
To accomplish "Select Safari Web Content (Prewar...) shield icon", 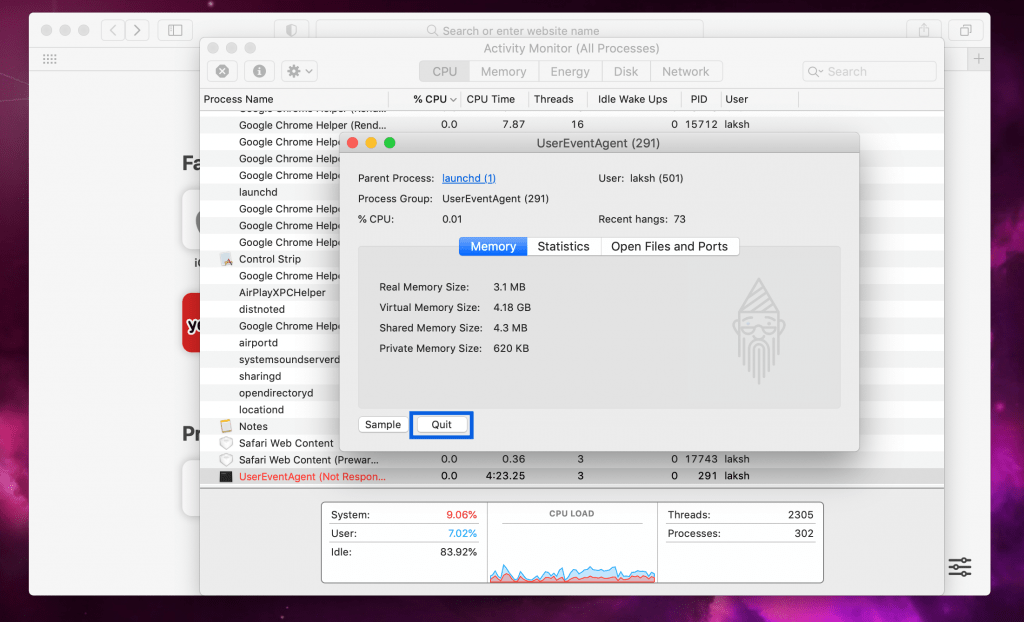I will pyautogui.click(x=226, y=460).
